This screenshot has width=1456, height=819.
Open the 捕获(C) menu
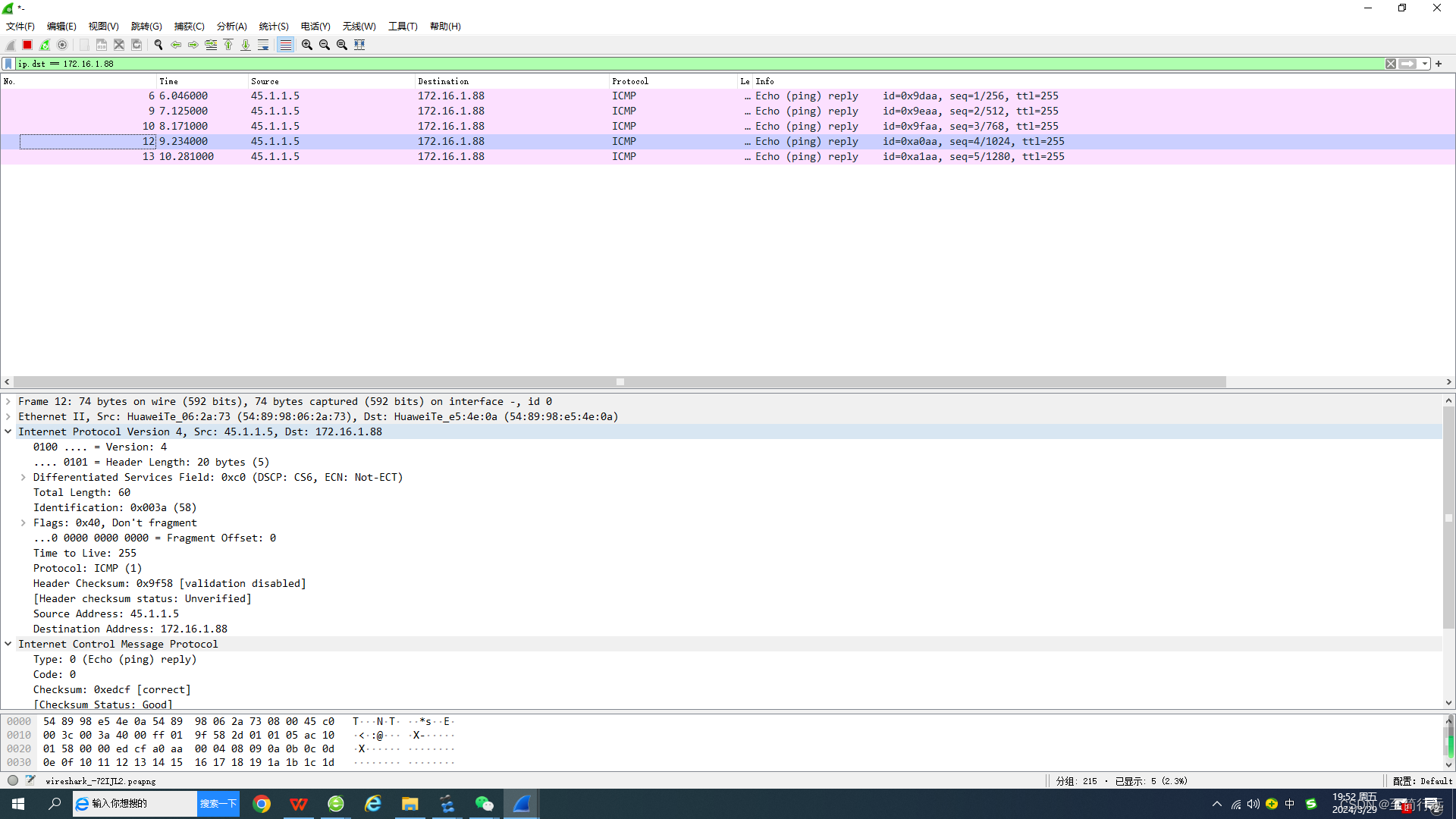[x=189, y=27]
